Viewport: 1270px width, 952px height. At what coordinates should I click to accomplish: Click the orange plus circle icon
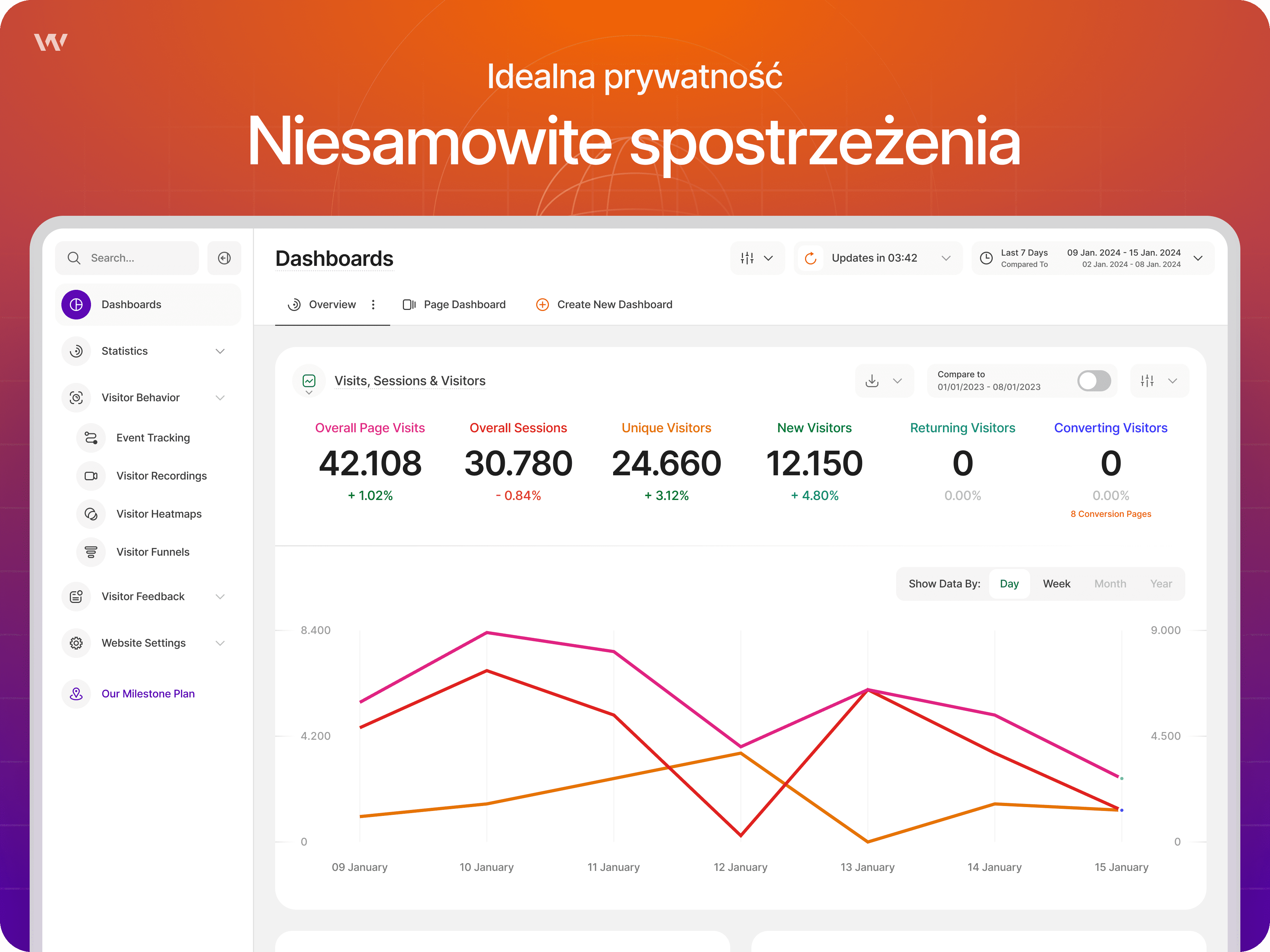(542, 304)
